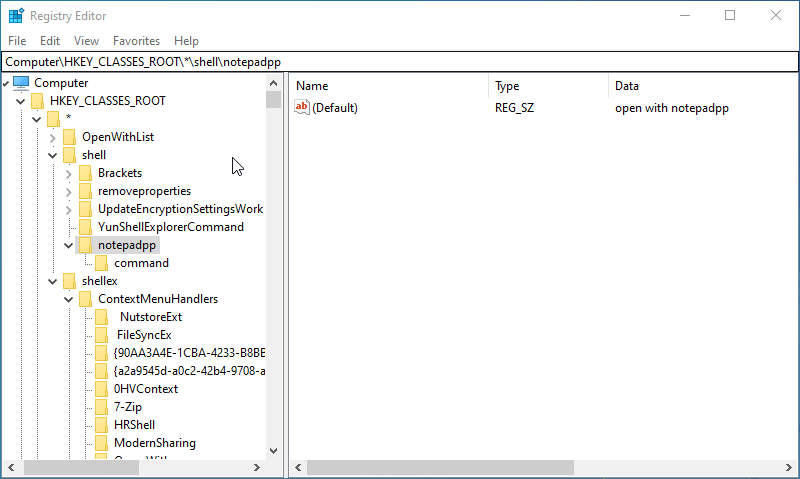Click the Computer monitor icon in tree
800x479 pixels.
[x=21, y=83]
